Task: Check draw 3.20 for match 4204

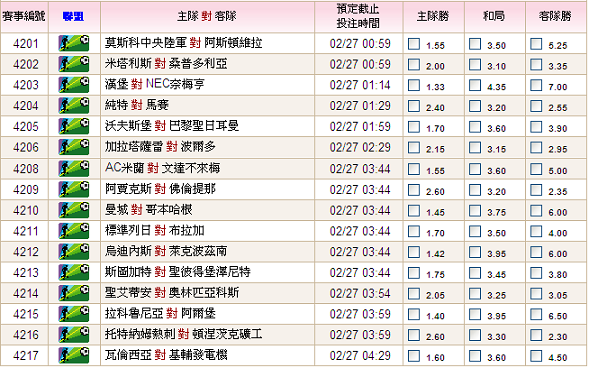Action: click(x=475, y=106)
